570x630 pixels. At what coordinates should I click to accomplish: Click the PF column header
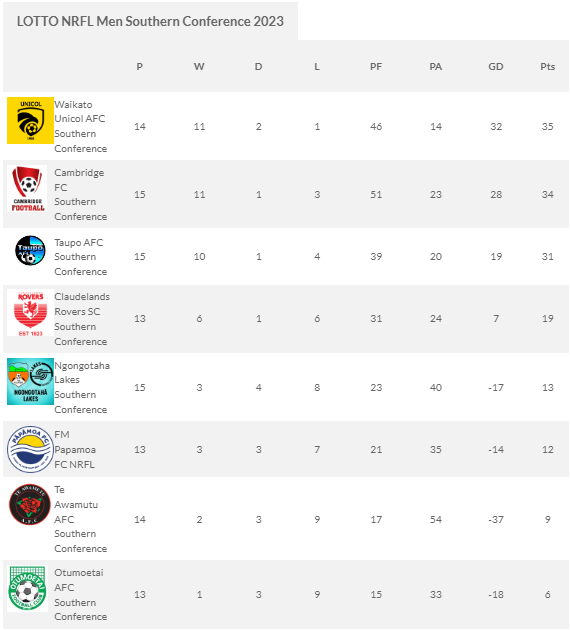click(376, 67)
